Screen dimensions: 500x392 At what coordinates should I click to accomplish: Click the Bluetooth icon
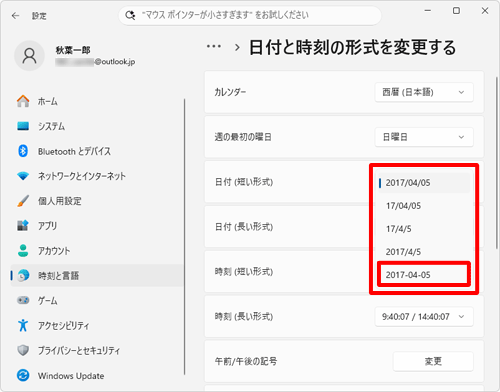pos(23,151)
